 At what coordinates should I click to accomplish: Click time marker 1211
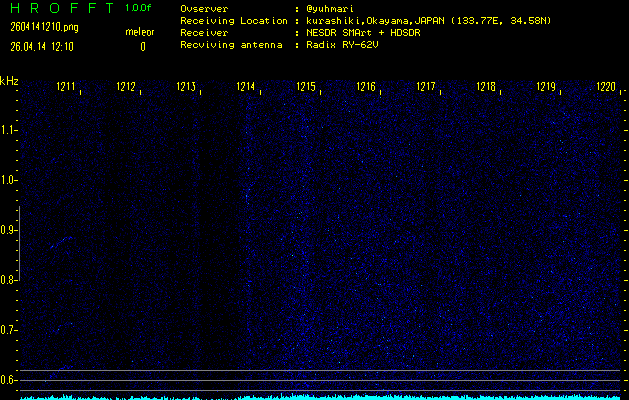66,87
